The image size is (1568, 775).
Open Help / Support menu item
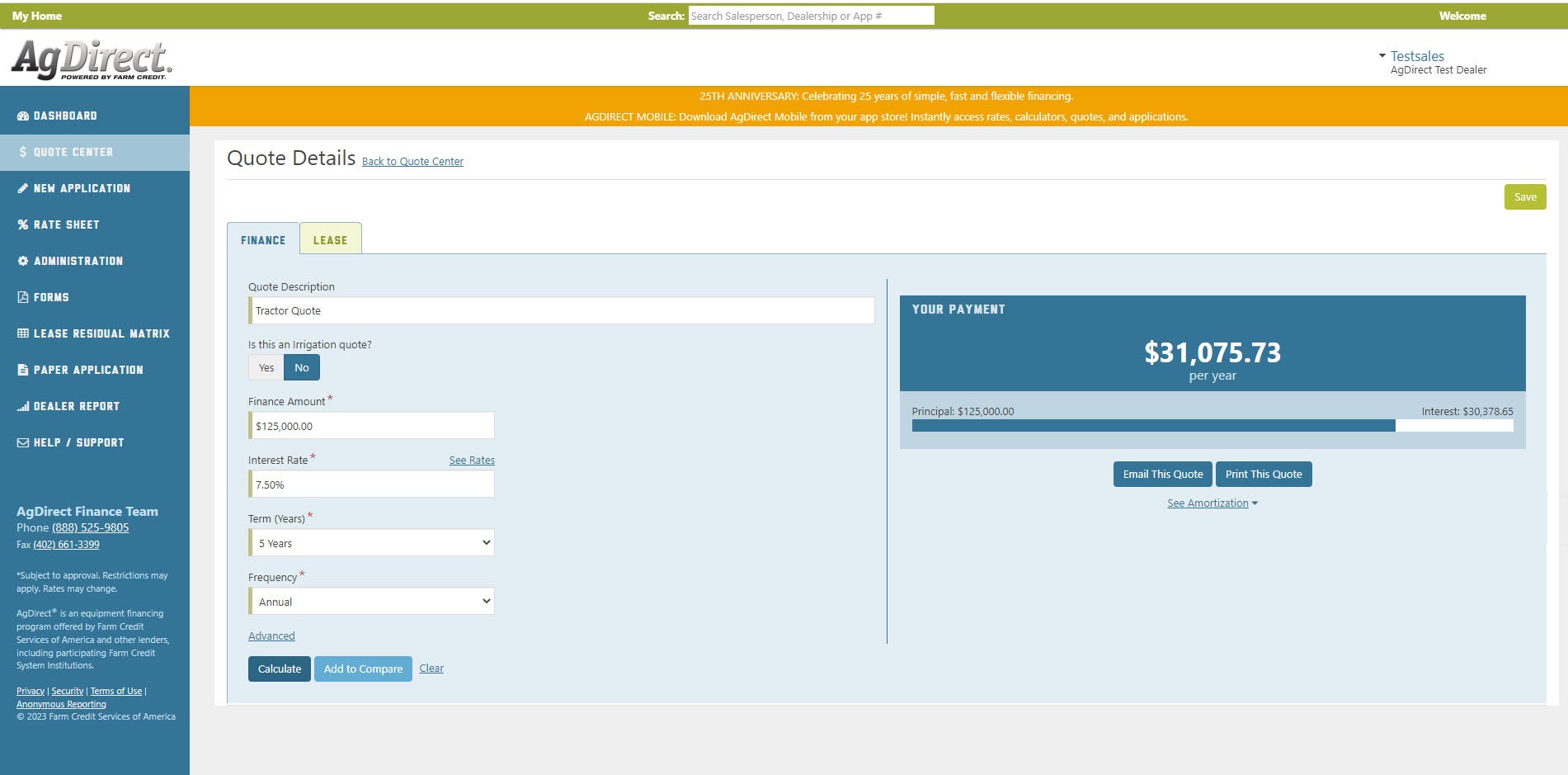pyautogui.click(x=95, y=443)
